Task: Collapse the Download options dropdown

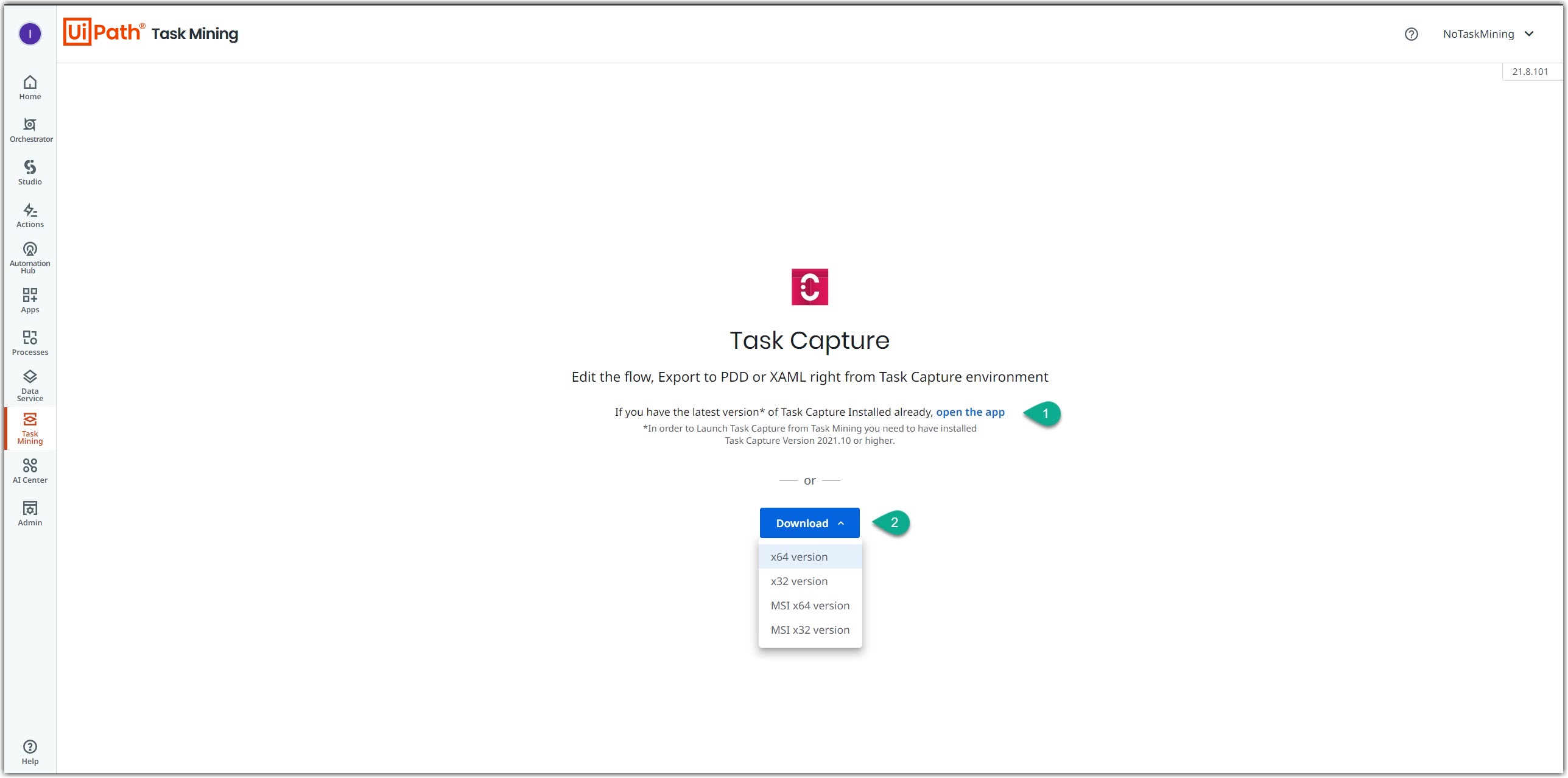Action: (809, 522)
